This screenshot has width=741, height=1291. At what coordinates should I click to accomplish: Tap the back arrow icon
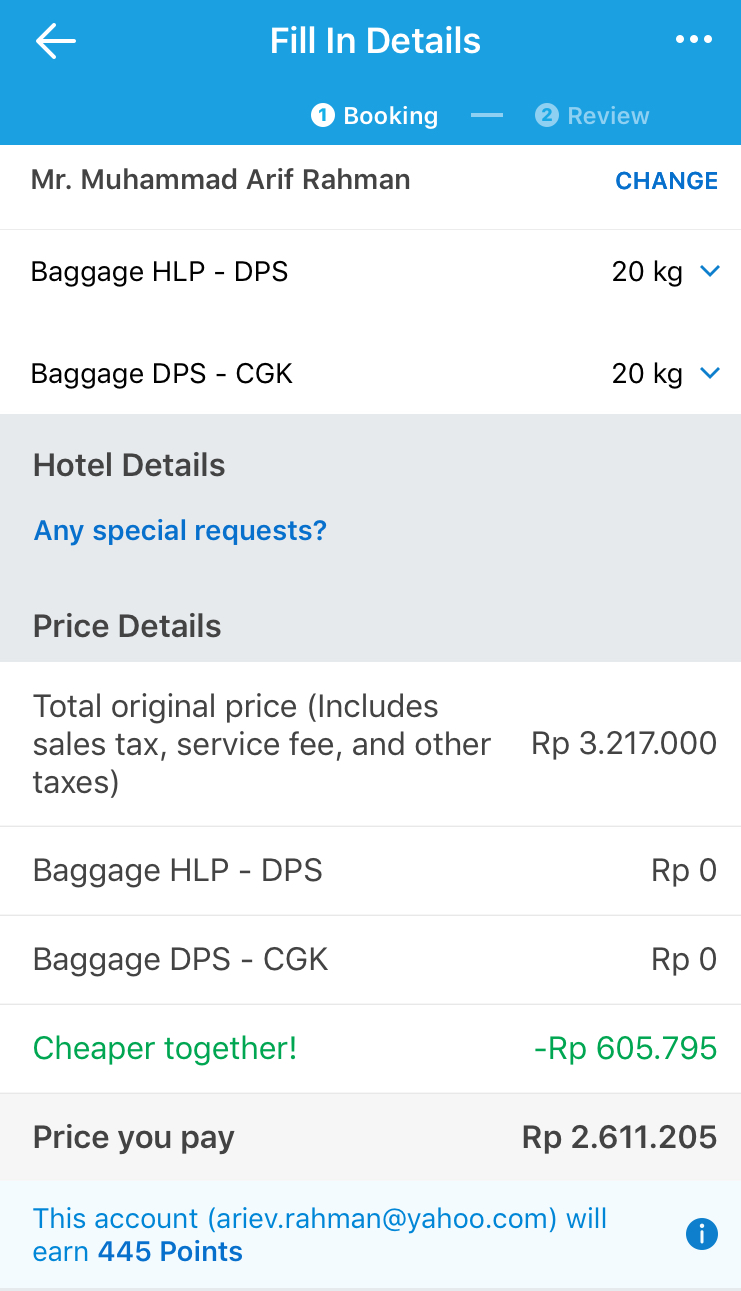[x=56, y=41]
